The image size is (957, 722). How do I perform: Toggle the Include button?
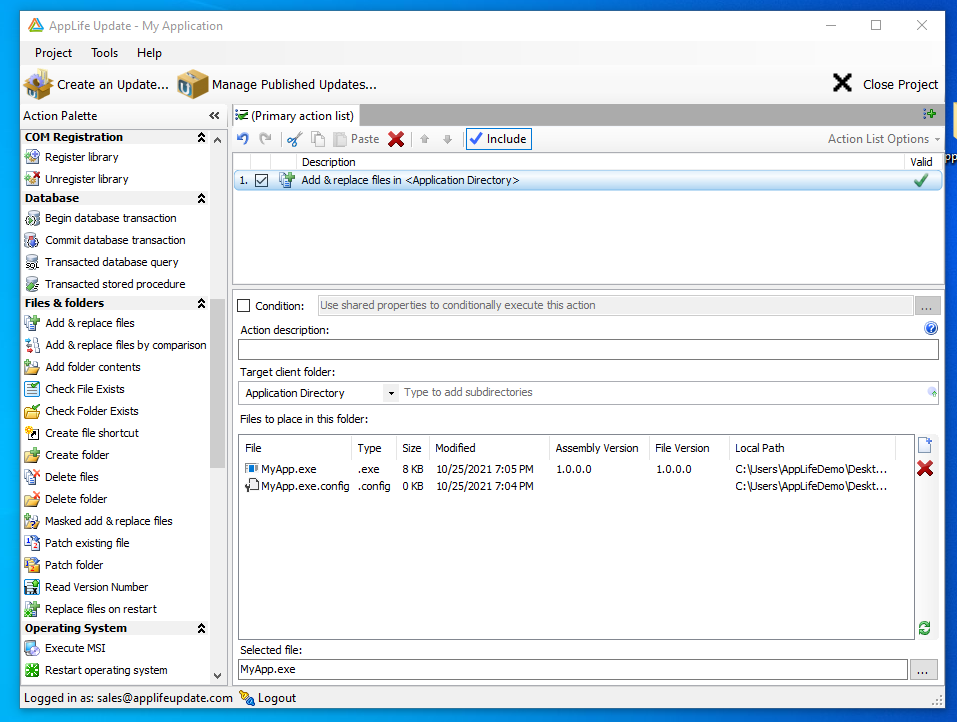499,139
